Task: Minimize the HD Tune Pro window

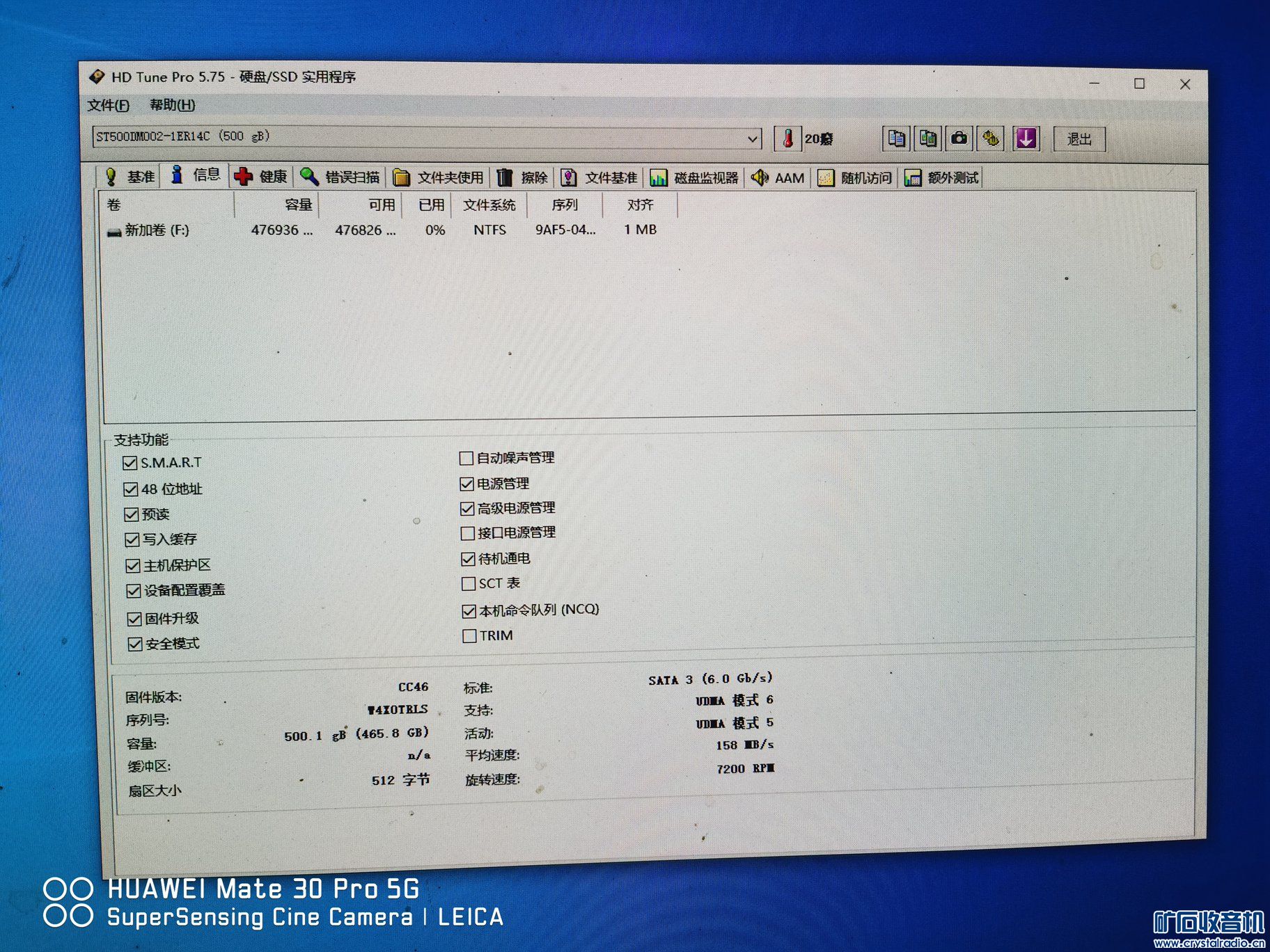Action: tap(1095, 84)
